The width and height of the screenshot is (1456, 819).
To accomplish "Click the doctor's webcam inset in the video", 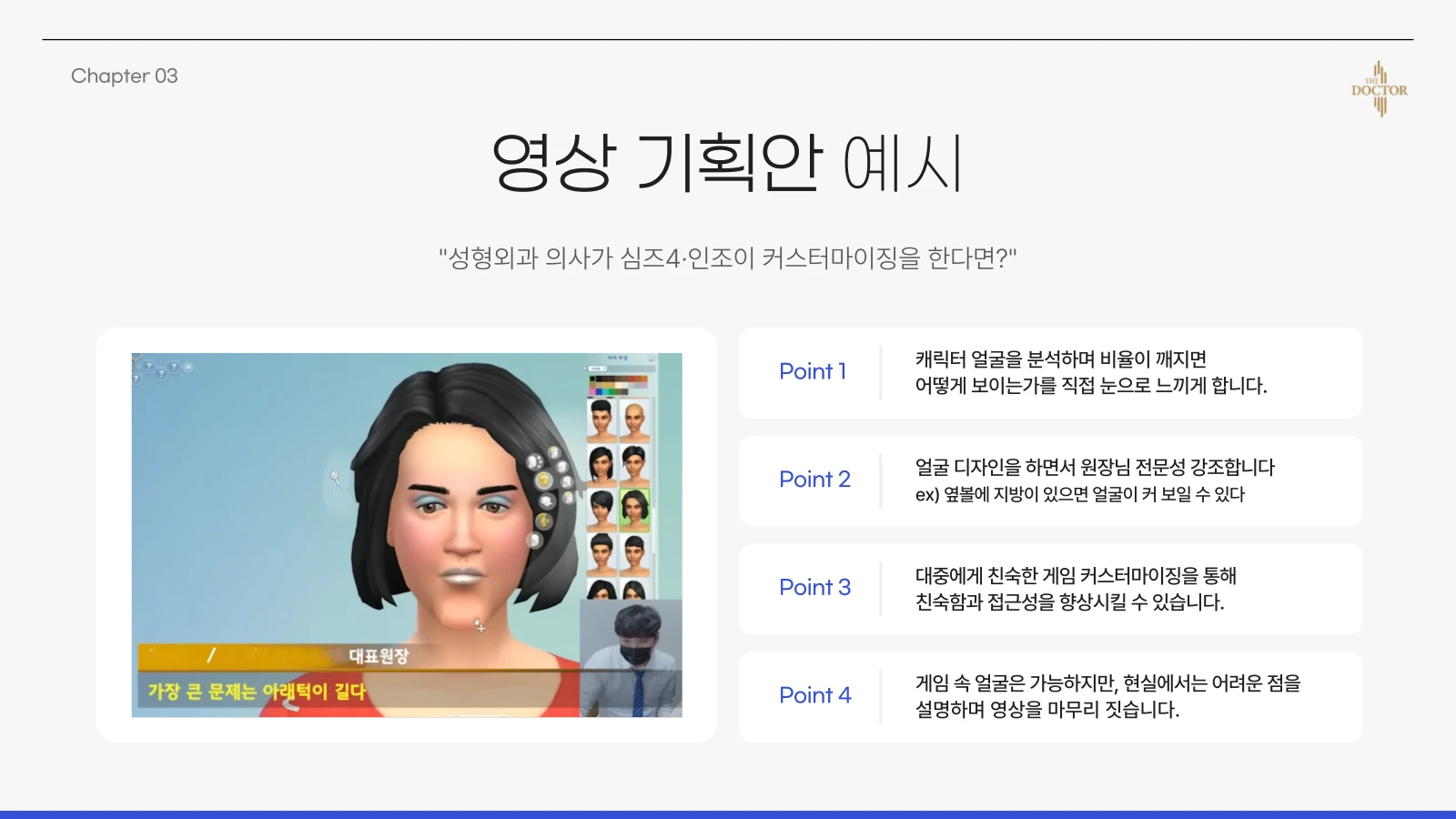I will click(631, 658).
